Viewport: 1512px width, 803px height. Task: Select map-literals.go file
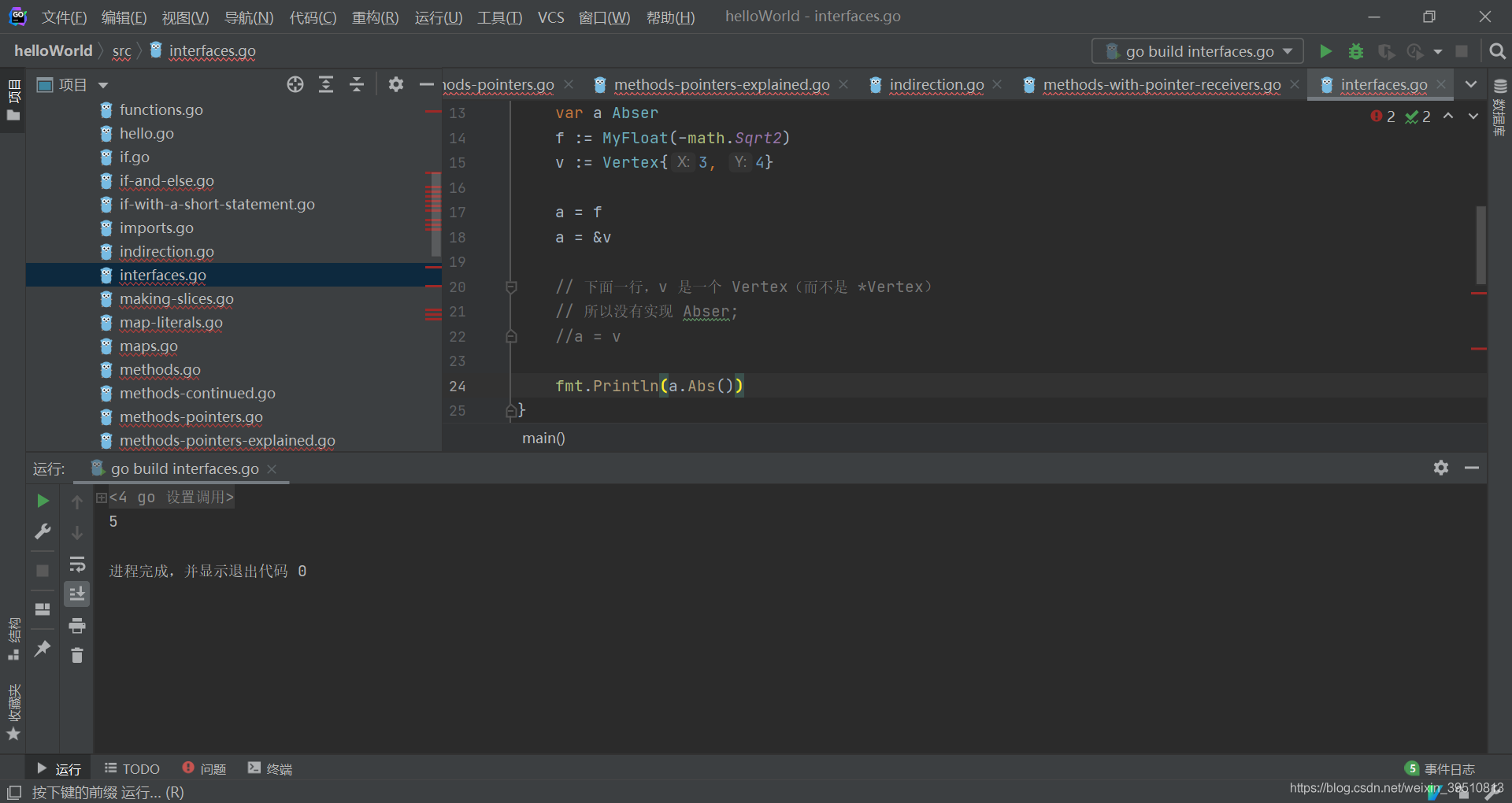pyautogui.click(x=171, y=322)
